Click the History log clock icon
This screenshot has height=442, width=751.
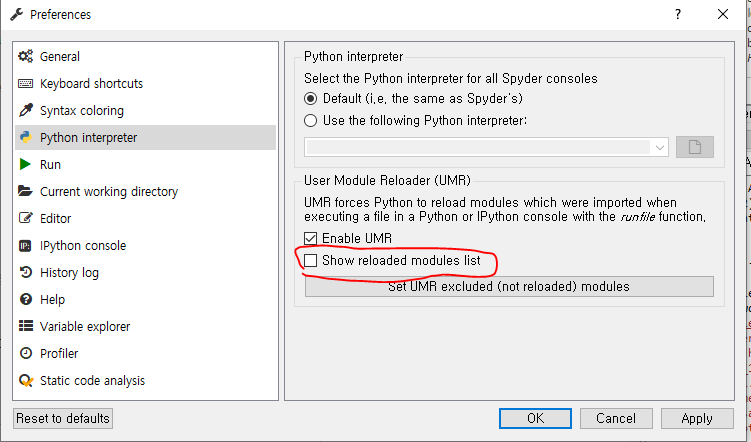coord(26,272)
